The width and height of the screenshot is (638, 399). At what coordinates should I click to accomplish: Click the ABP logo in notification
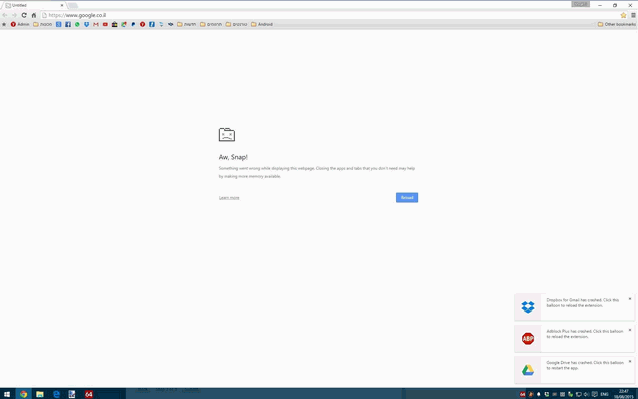point(528,338)
